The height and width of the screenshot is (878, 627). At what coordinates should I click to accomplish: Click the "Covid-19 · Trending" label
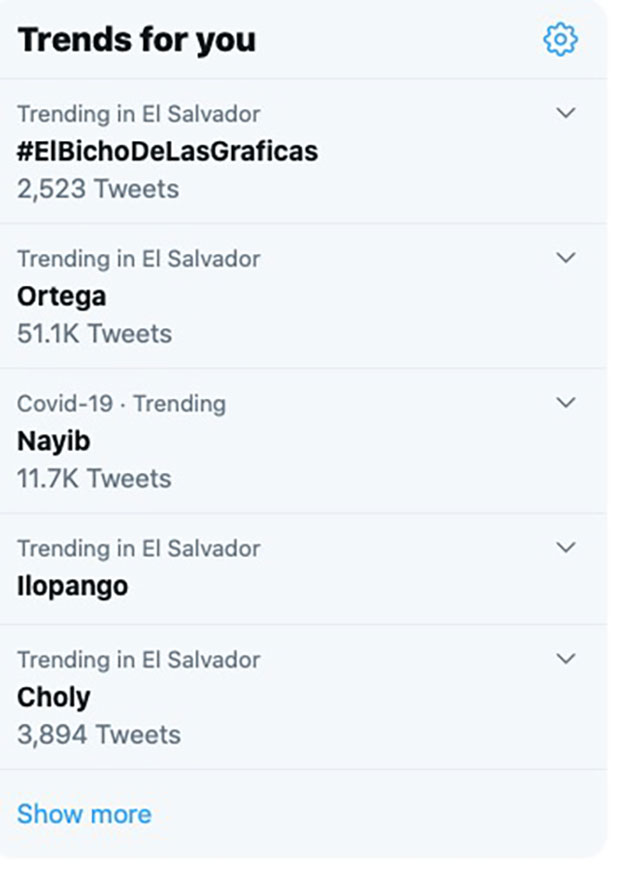[x=121, y=404]
